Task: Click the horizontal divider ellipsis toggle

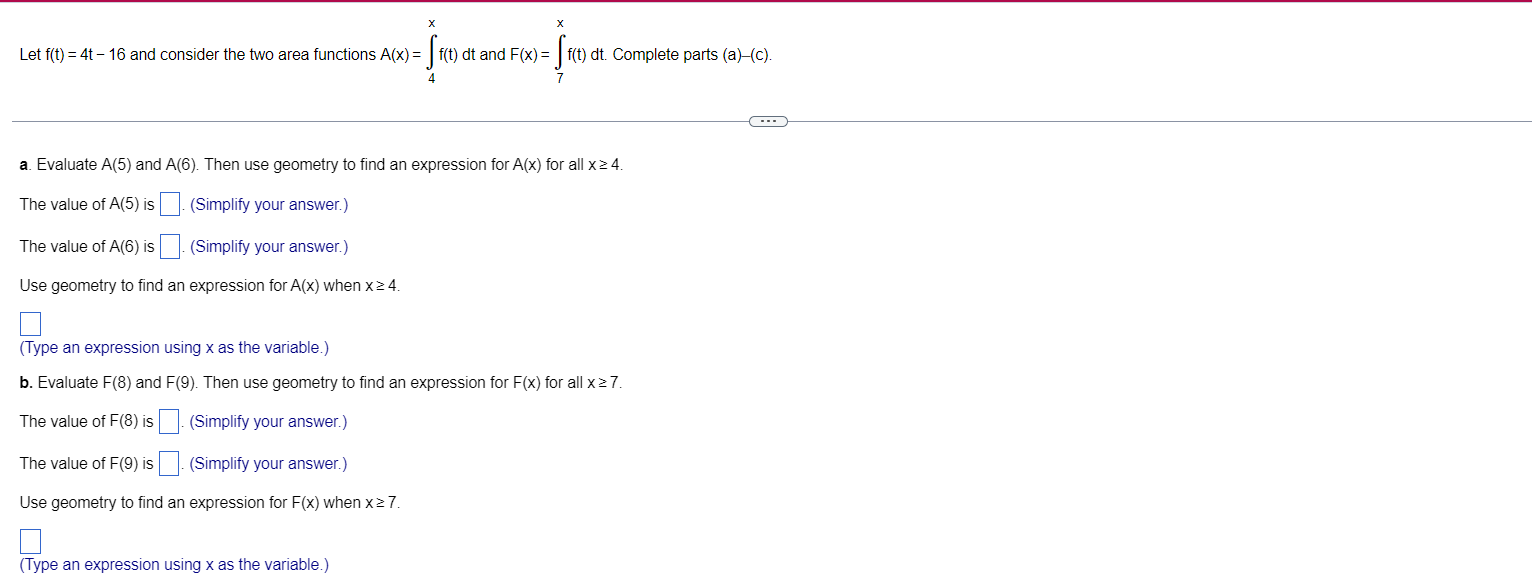Action: 768,120
